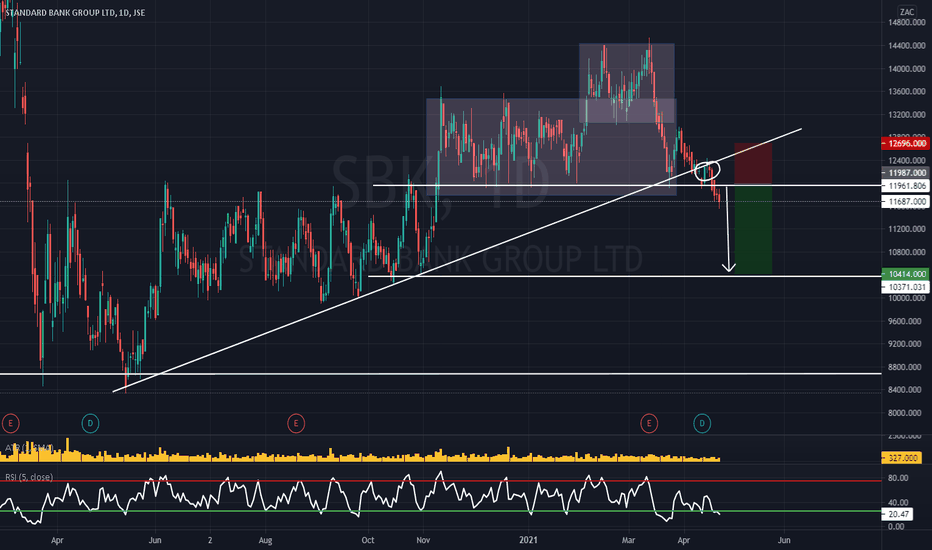Click the 8000.000 price axis label
Viewport: 932px width, 550px height.
[x=907, y=413]
